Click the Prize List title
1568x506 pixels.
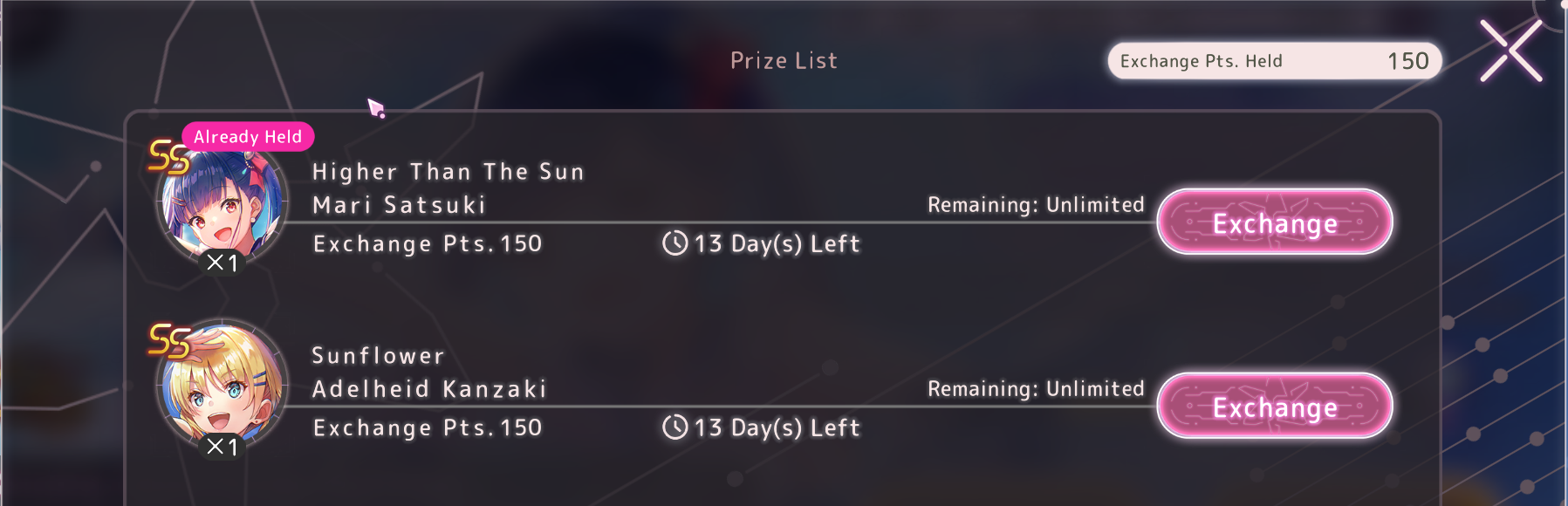pos(784,60)
